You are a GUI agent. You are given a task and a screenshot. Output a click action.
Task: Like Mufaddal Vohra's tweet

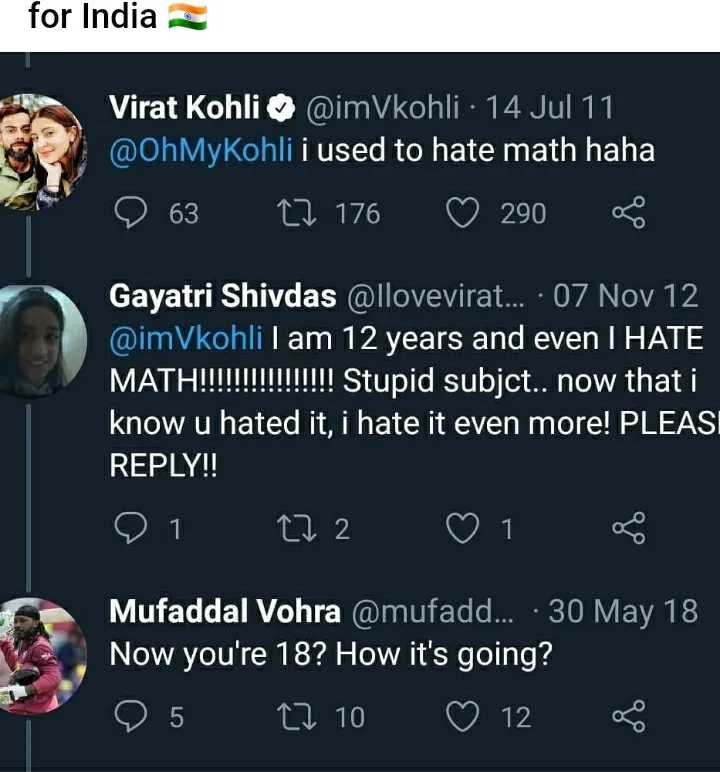461,716
